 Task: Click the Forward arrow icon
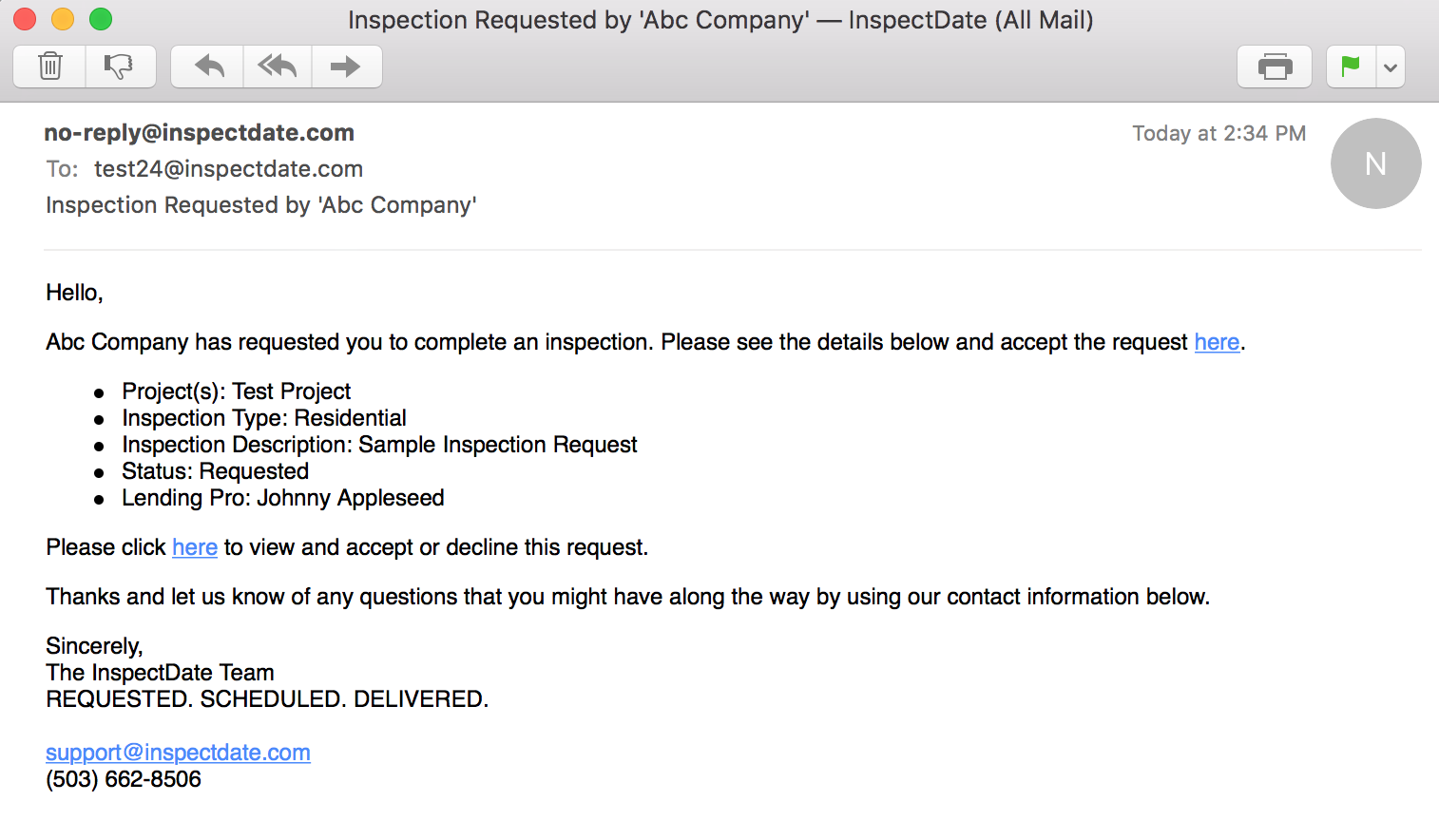[x=346, y=67]
